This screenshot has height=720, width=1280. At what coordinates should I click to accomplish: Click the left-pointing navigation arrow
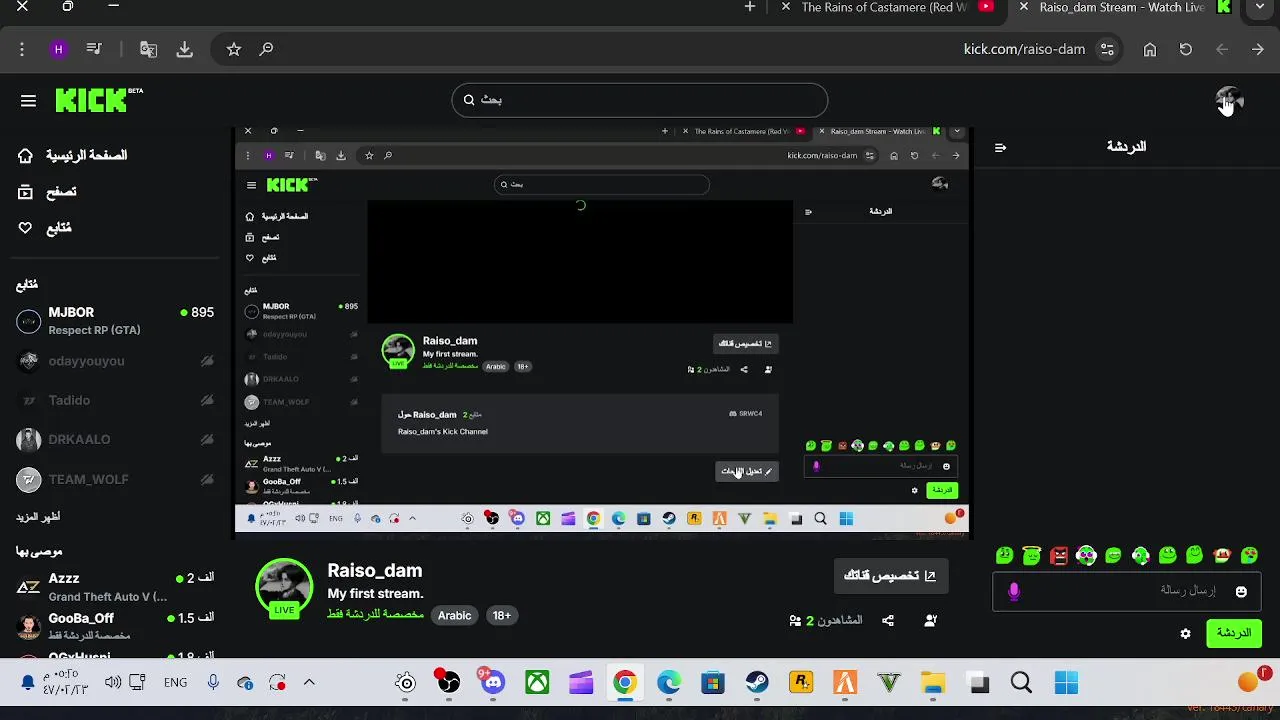tap(1222, 49)
